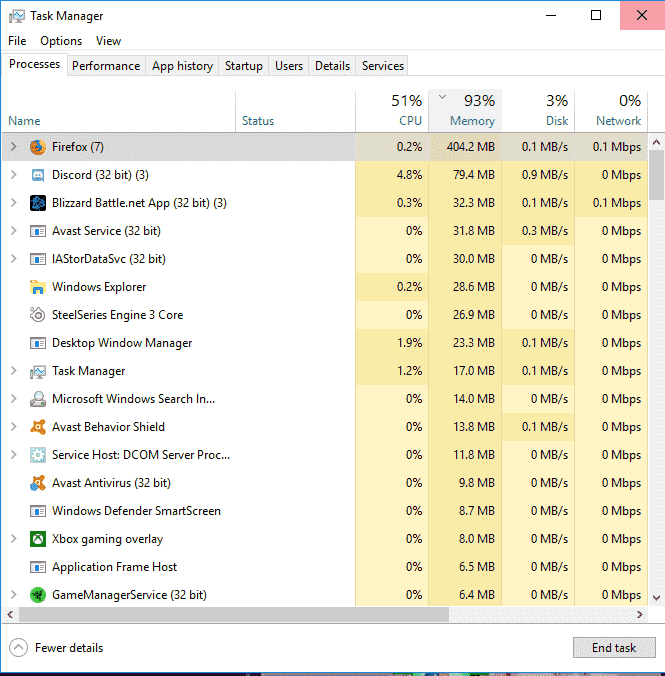Expand the IAStorDataSvc (32 bit) row
Screen dimensions: 665x676
[14, 259]
